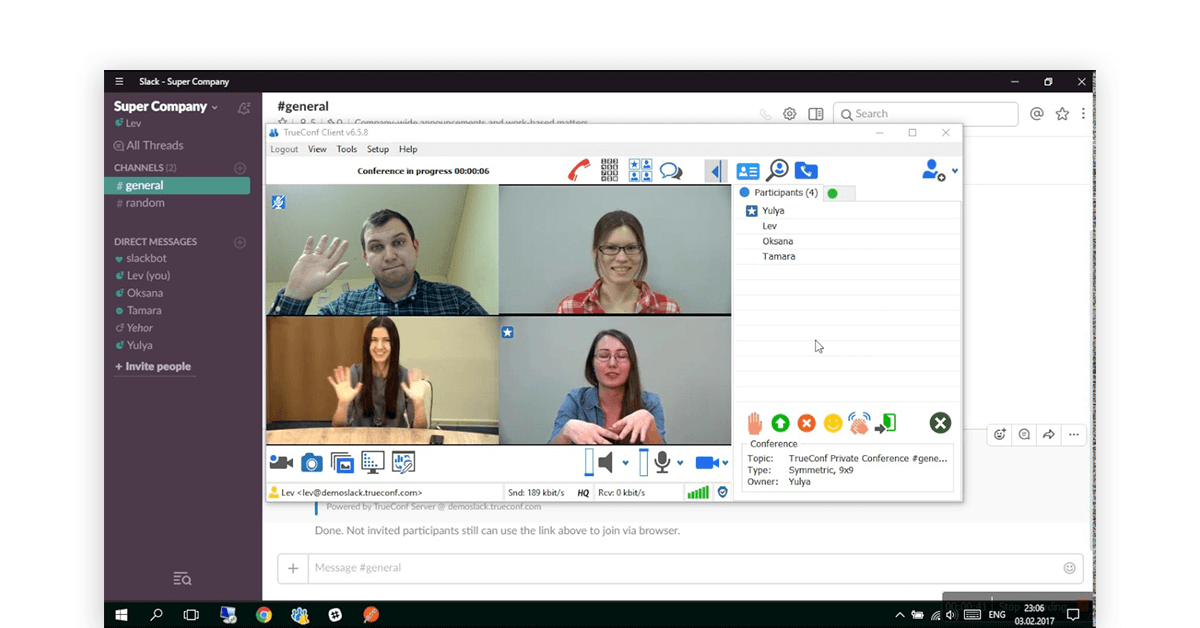Click Invite people in Slack sidebar
This screenshot has height=628, width=1200.
pos(153,366)
